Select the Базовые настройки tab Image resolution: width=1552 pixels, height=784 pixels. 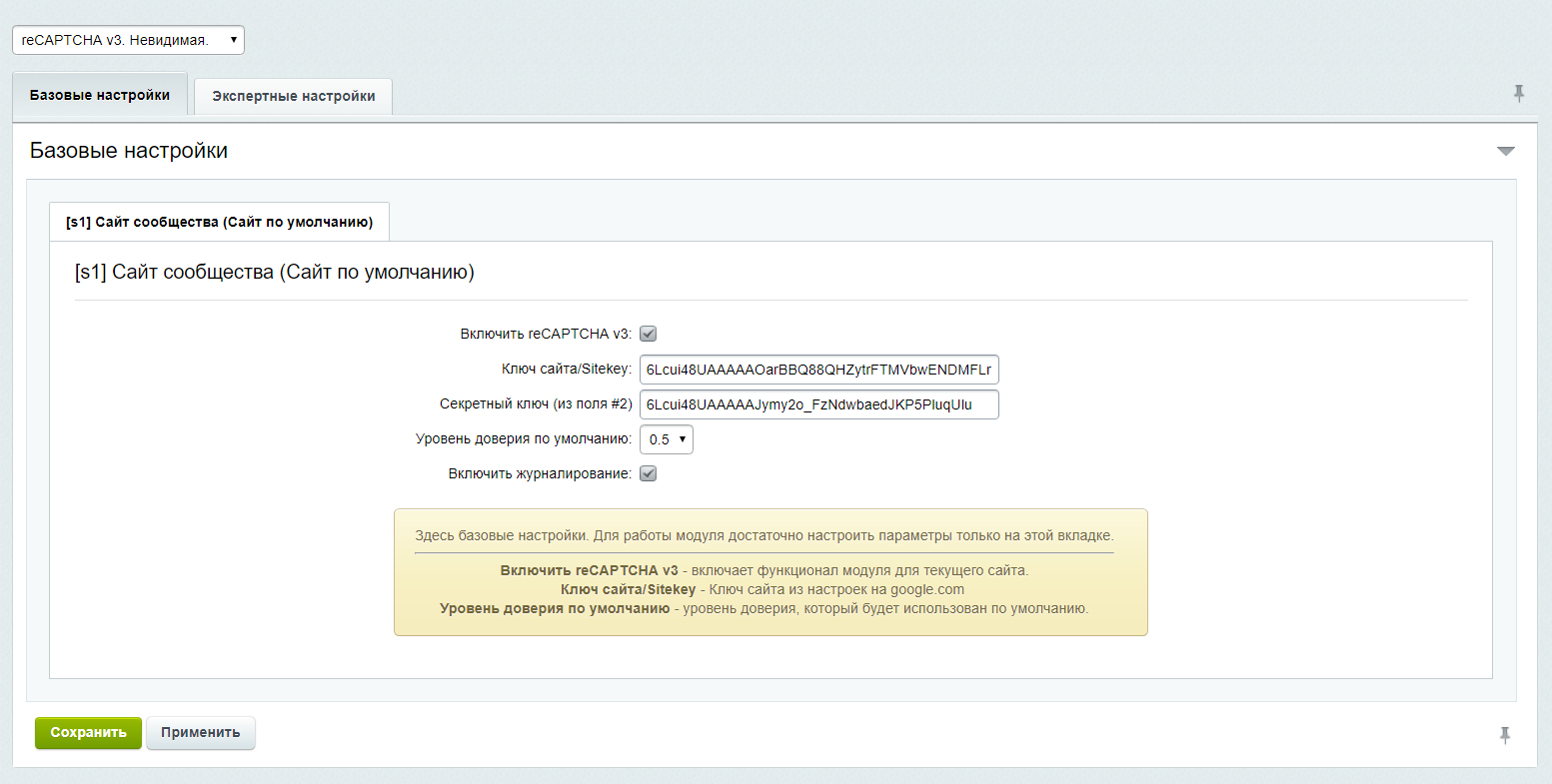point(99,96)
